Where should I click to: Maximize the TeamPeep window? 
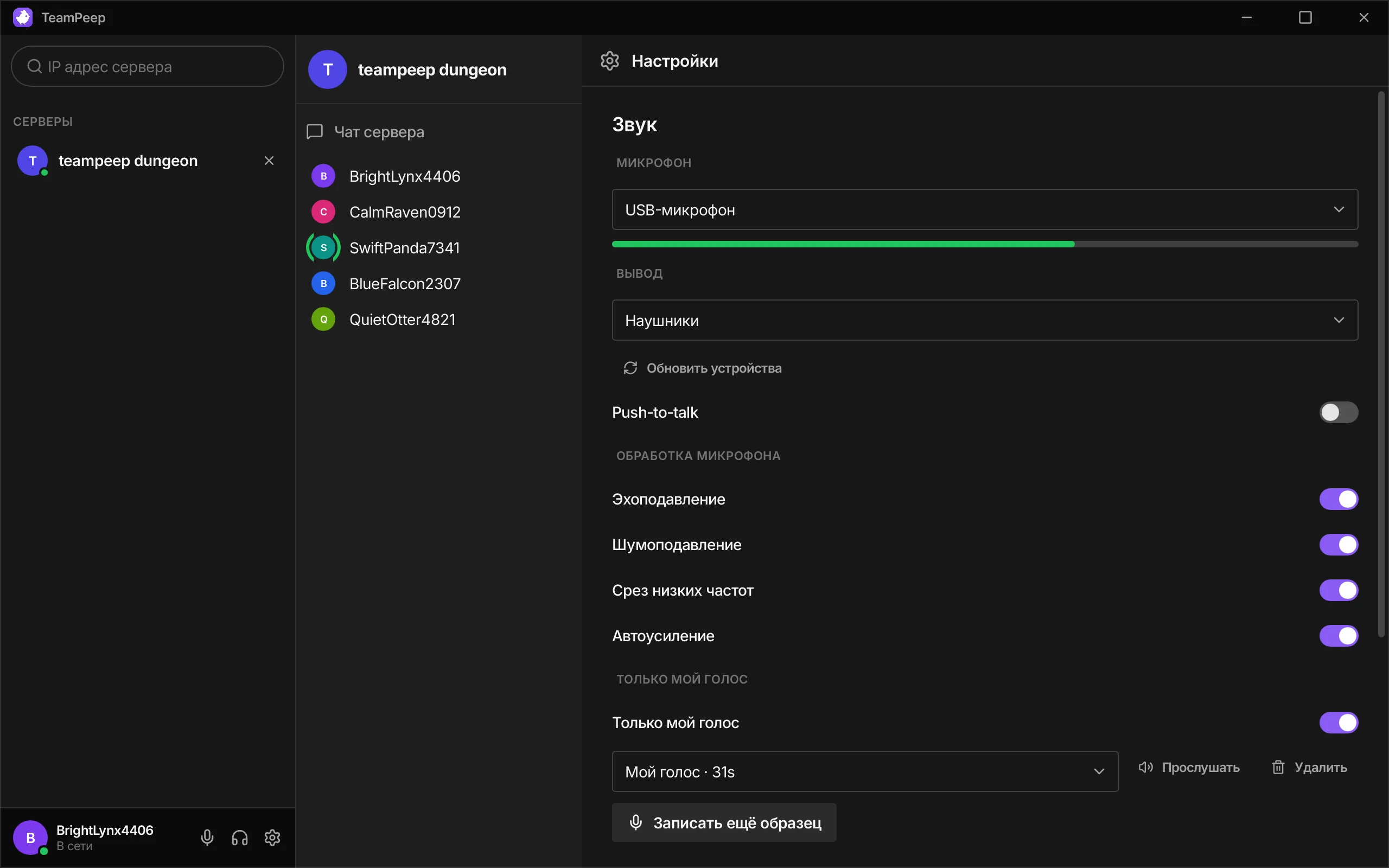[1305, 17]
